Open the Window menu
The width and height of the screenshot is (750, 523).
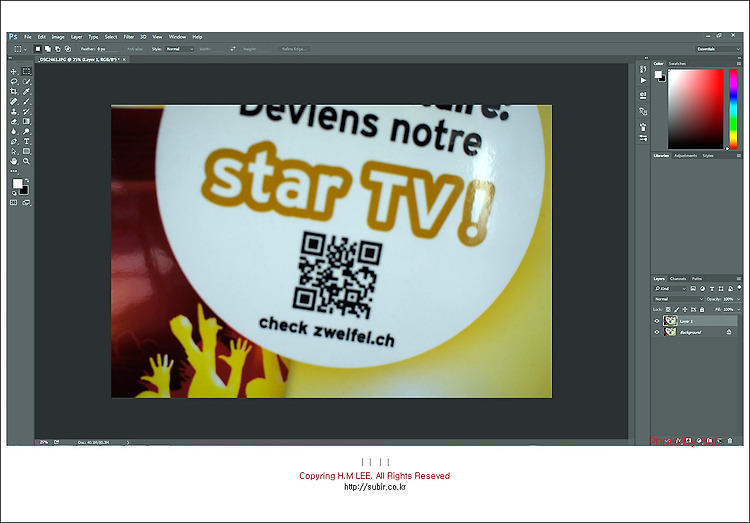177,37
